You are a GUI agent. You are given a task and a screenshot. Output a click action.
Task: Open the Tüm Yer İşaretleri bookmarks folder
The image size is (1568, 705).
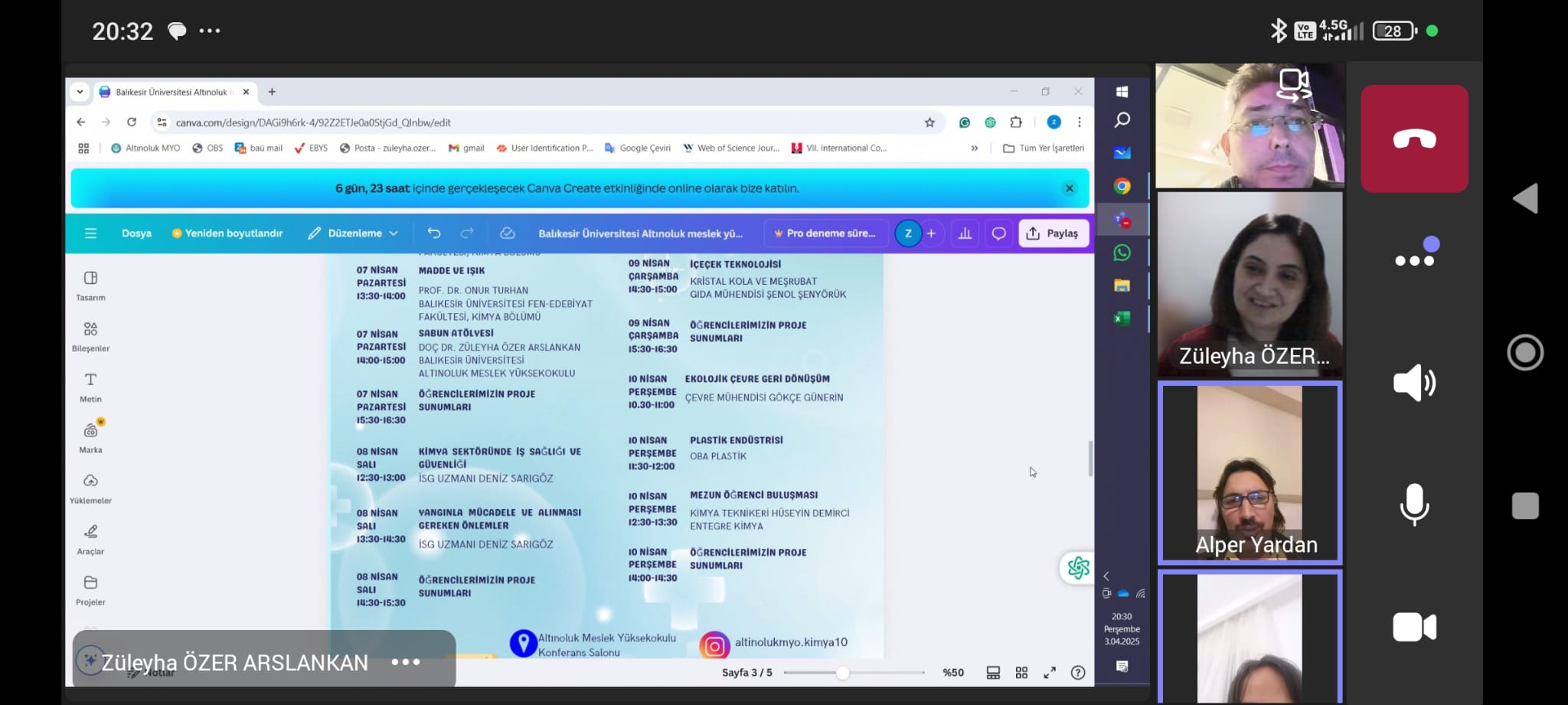coord(1044,149)
